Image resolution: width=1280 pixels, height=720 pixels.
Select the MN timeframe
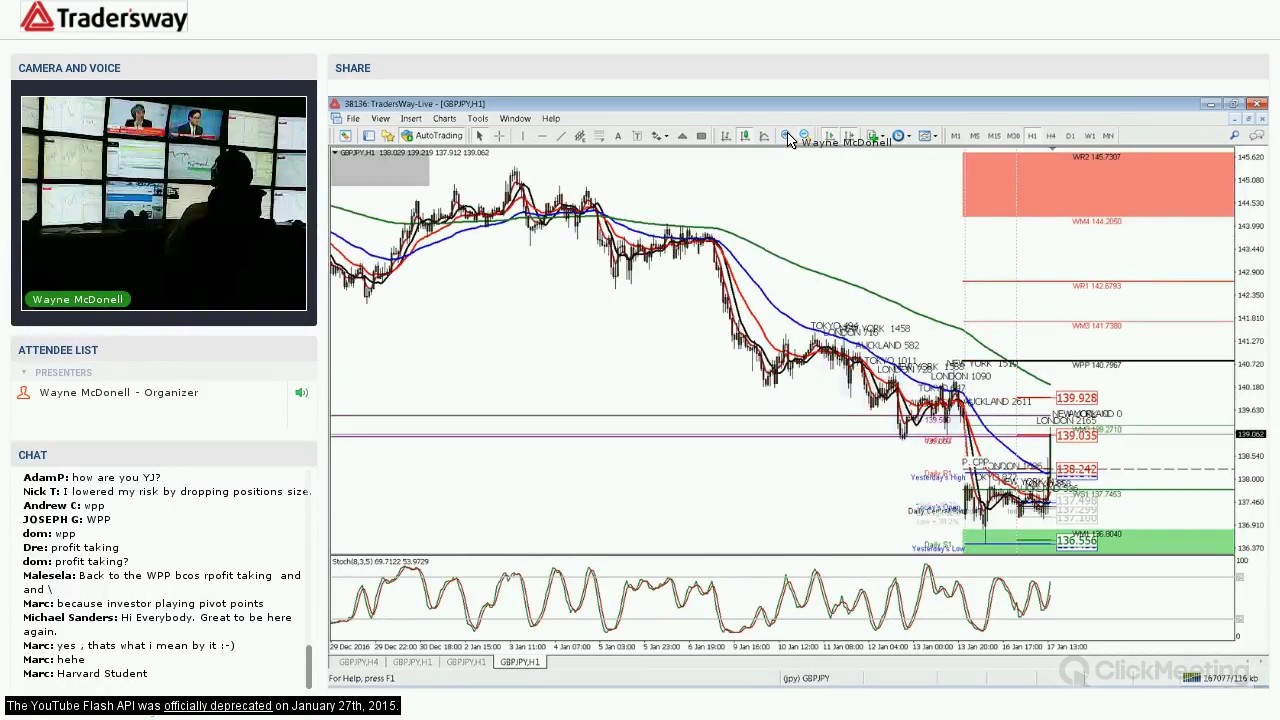click(1108, 136)
